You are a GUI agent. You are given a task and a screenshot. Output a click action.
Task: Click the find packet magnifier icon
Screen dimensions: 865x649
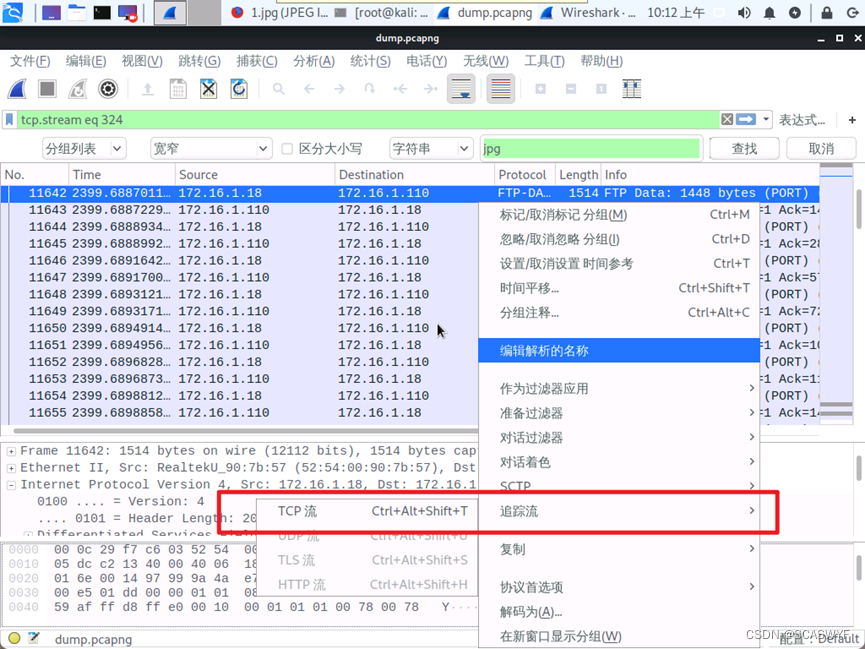pos(279,89)
